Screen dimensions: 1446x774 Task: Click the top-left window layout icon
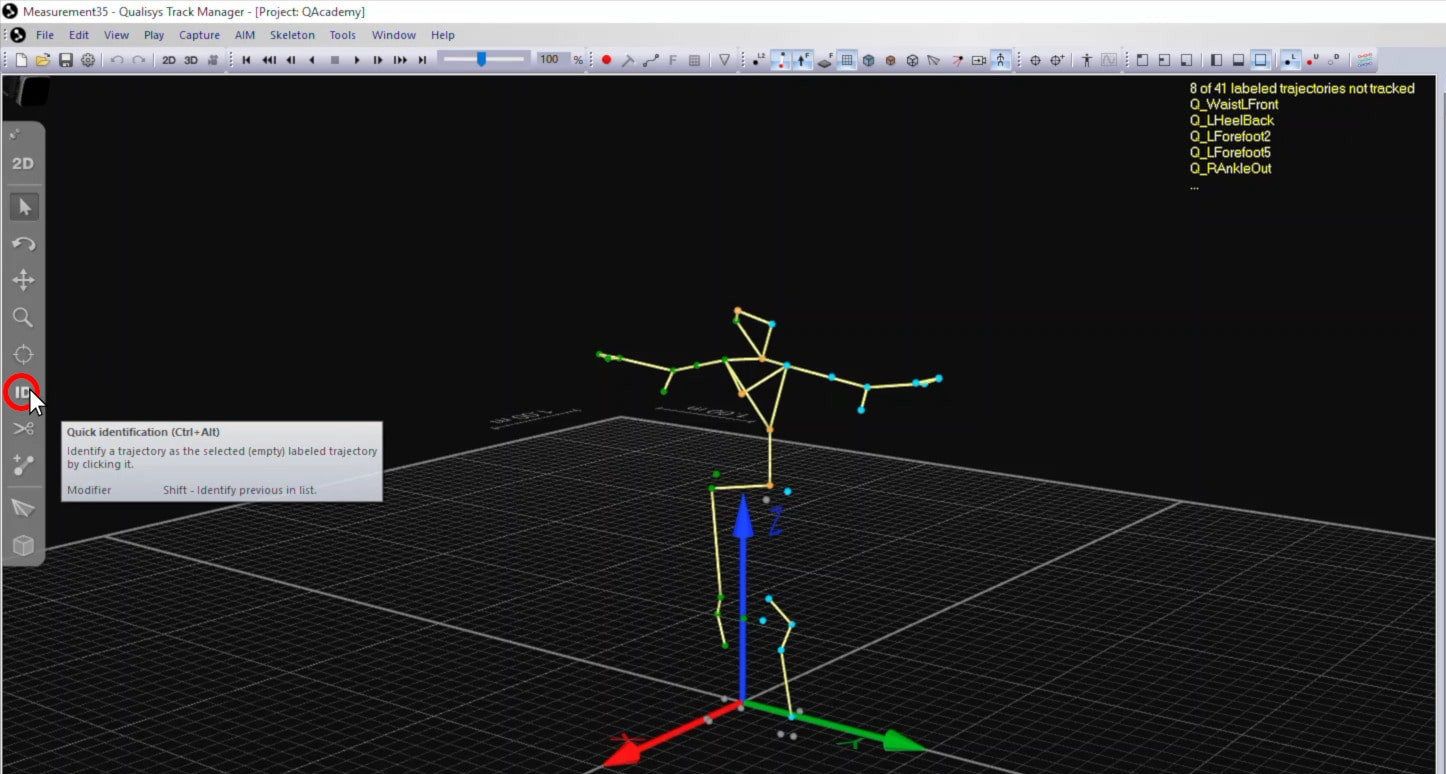point(1142,60)
